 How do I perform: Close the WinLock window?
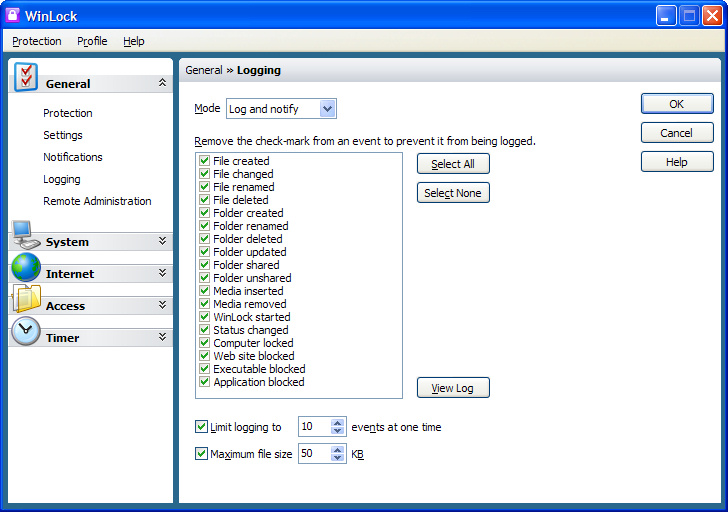tap(712, 16)
